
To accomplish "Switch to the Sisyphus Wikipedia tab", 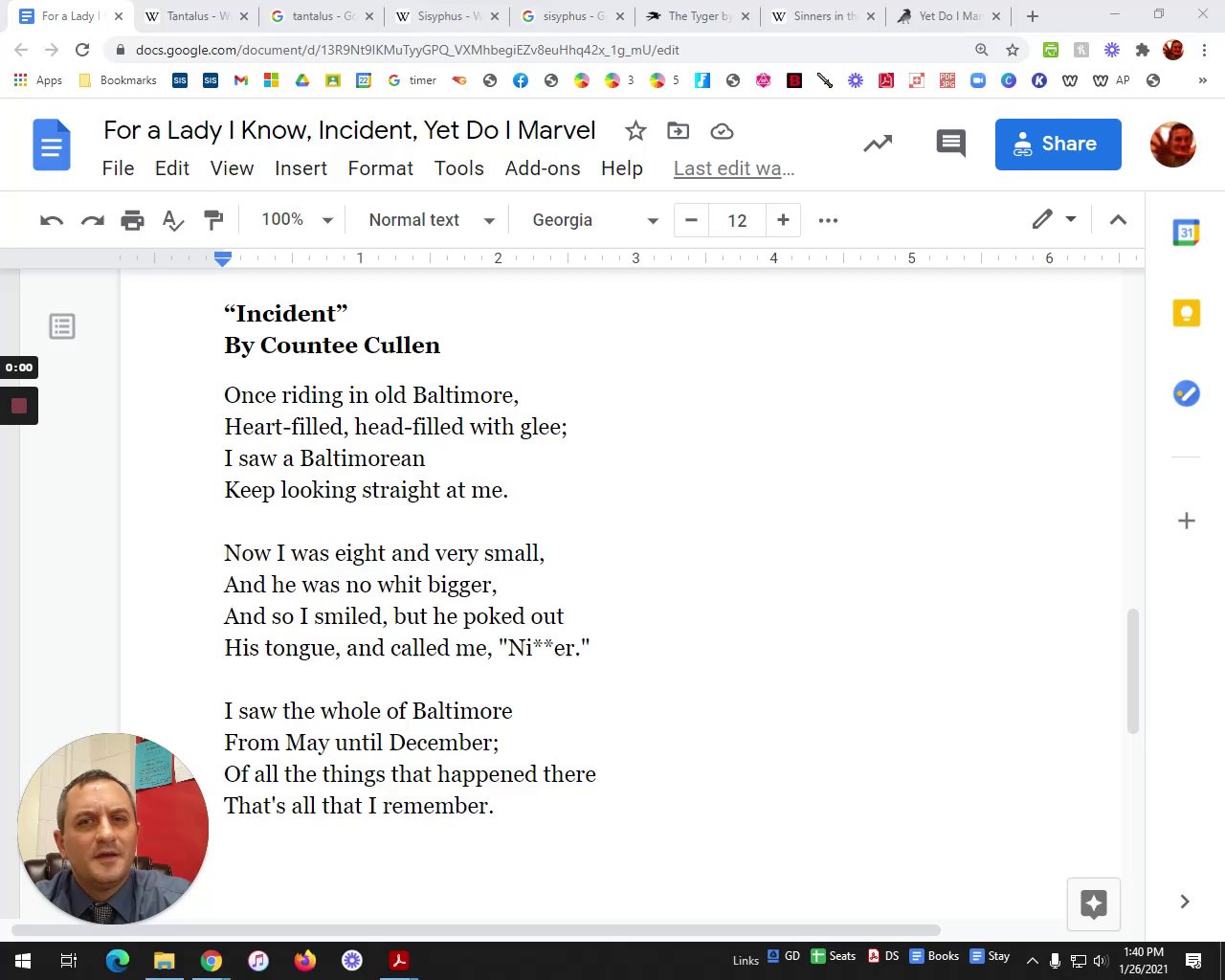I will (x=445, y=16).
